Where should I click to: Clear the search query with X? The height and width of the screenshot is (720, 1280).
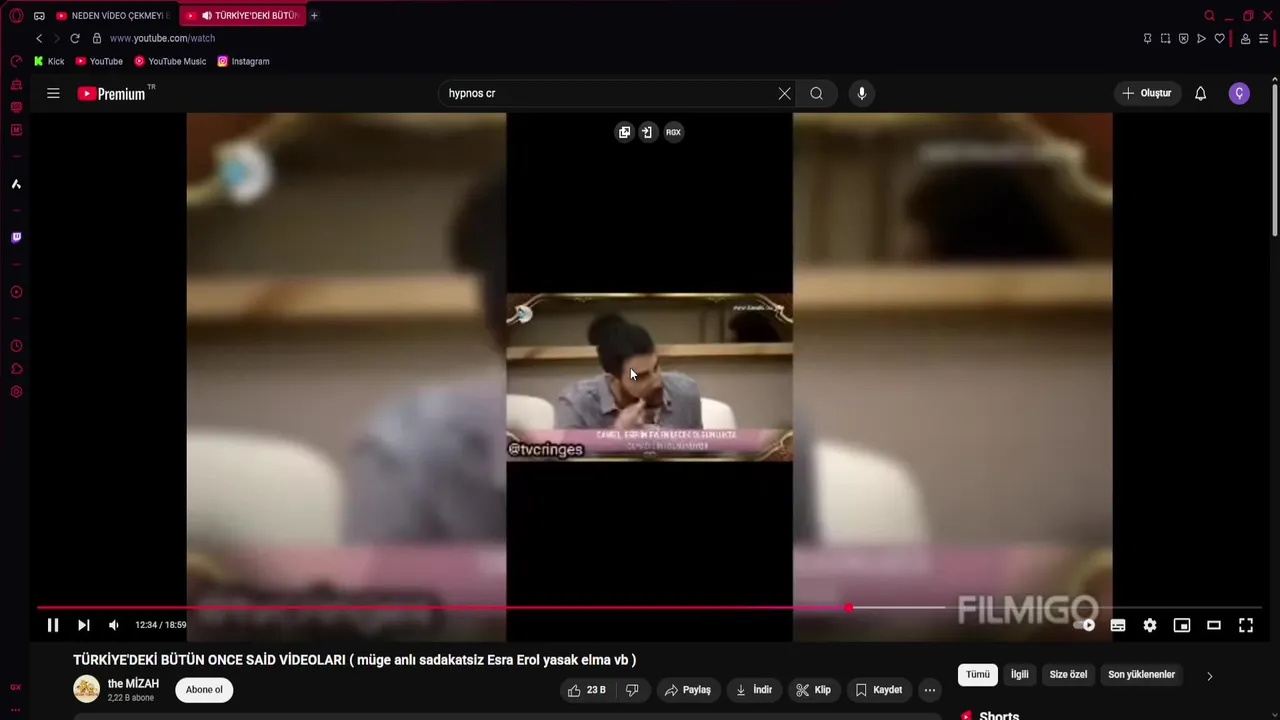(784, 93)
